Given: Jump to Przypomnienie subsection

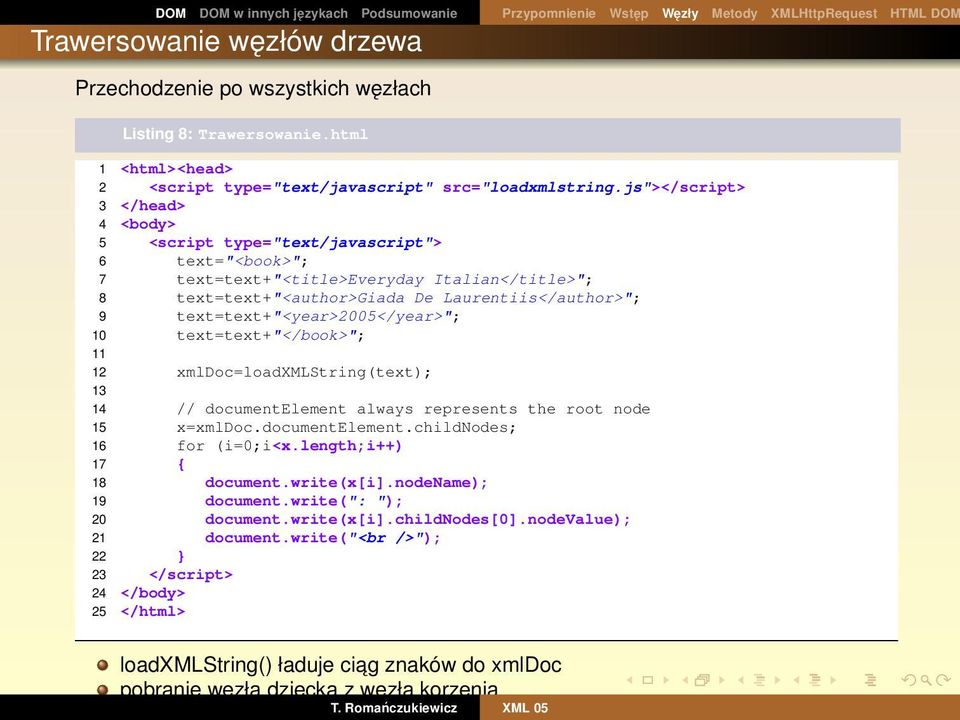Looking at the screenshot, I should pos(549,13).
